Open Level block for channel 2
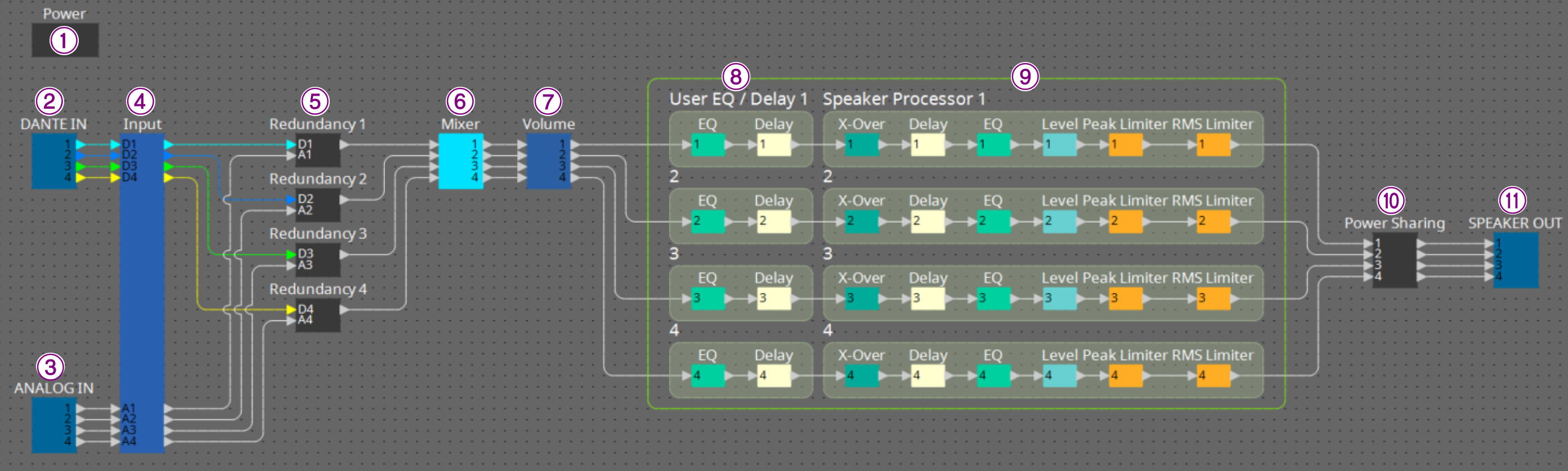 (1059, 222)
